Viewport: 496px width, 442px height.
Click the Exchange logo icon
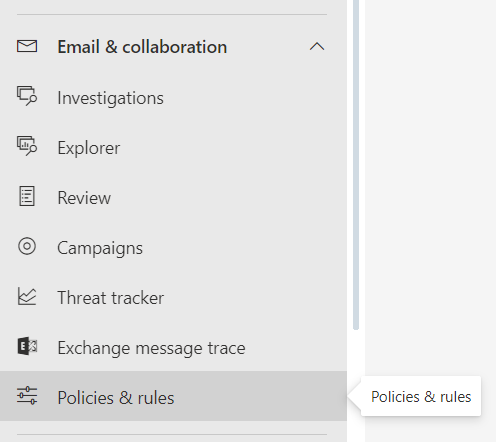27,346
